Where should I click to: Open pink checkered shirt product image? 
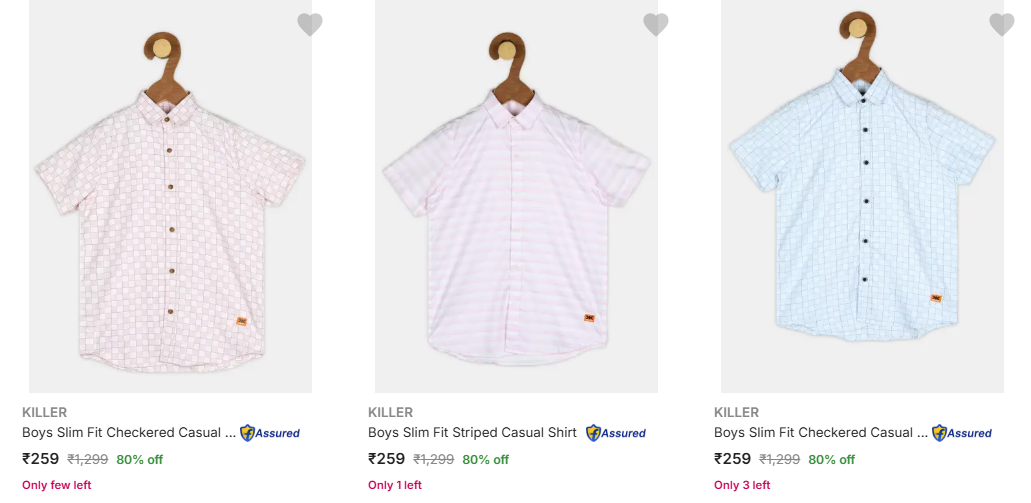170,200
